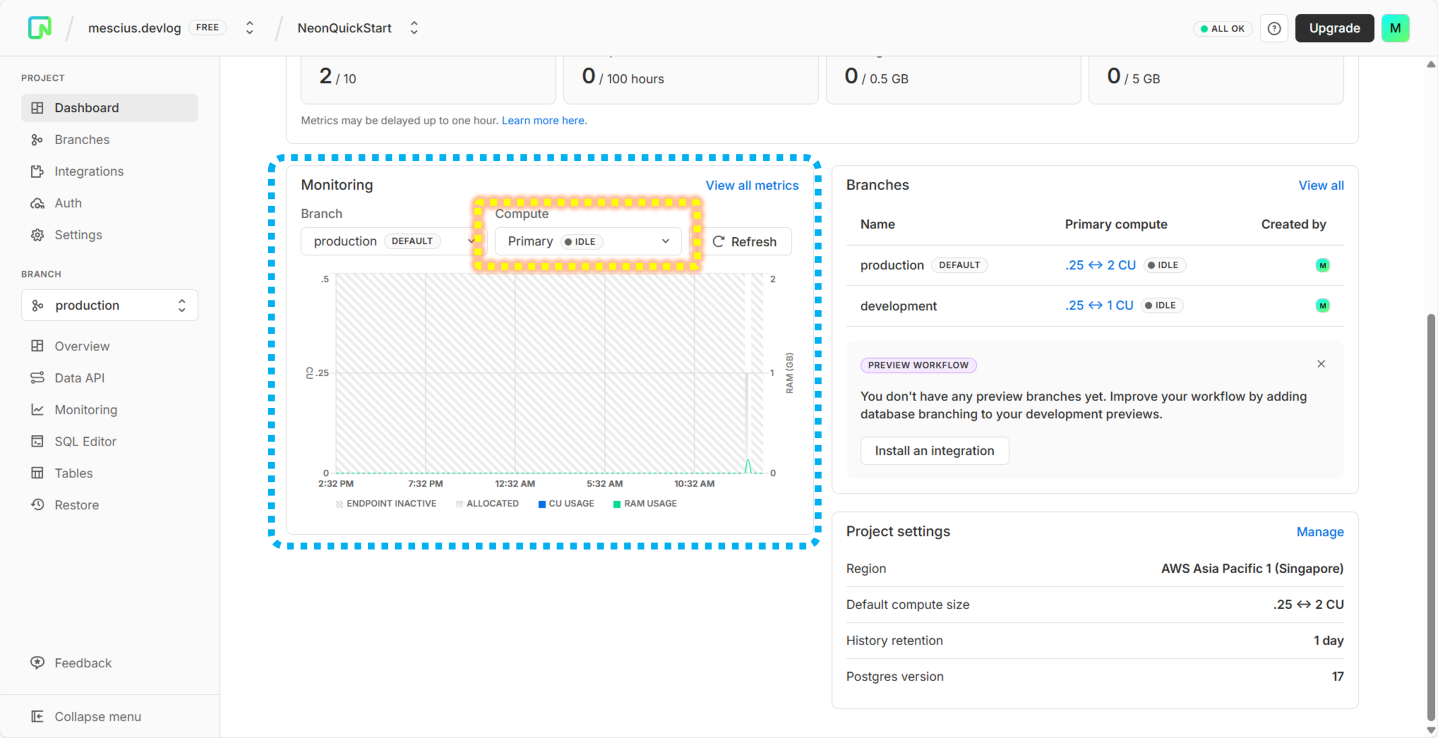The width and height of the screenshot is (1438, 738).
Task: Toggle the CU USAGE legend item
Action: pyautogui.click(x=566, y=504)
